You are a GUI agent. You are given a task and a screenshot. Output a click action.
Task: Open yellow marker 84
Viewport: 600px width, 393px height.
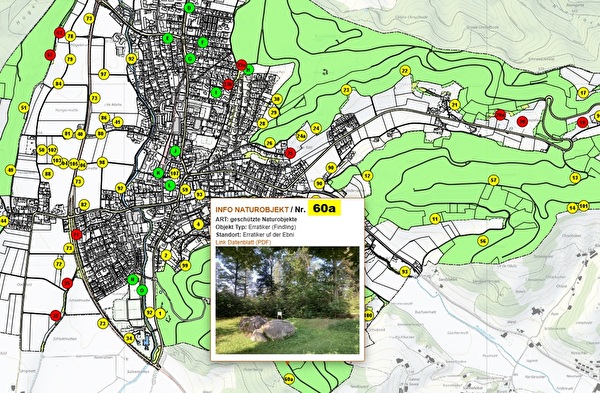58,83
